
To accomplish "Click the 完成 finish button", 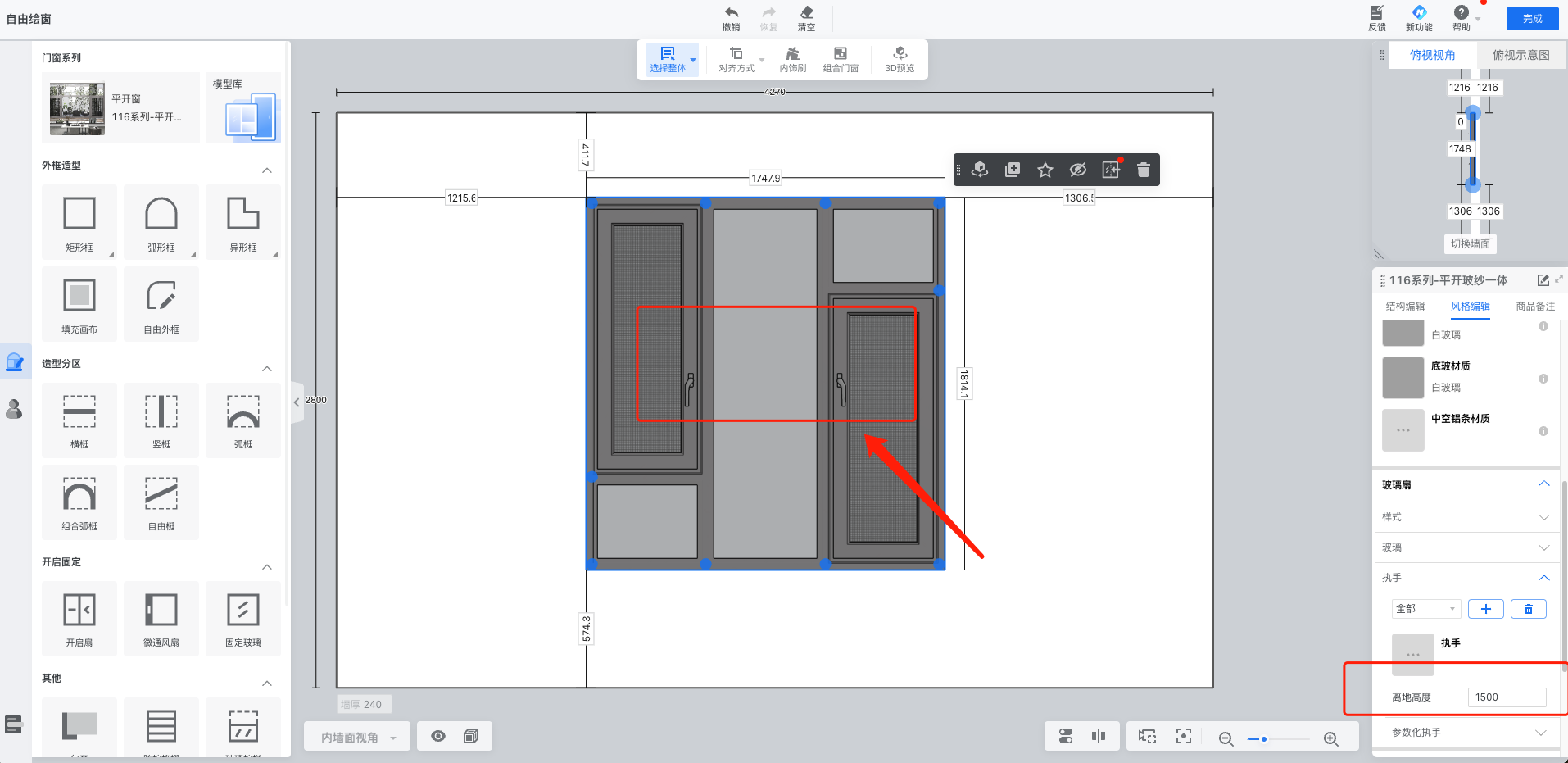I will [1532, 19].
